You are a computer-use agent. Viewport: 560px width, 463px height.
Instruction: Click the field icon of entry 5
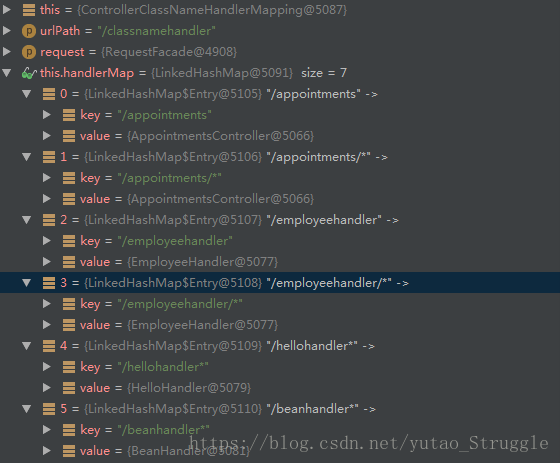pyautogui.click(x=49, y=409)
